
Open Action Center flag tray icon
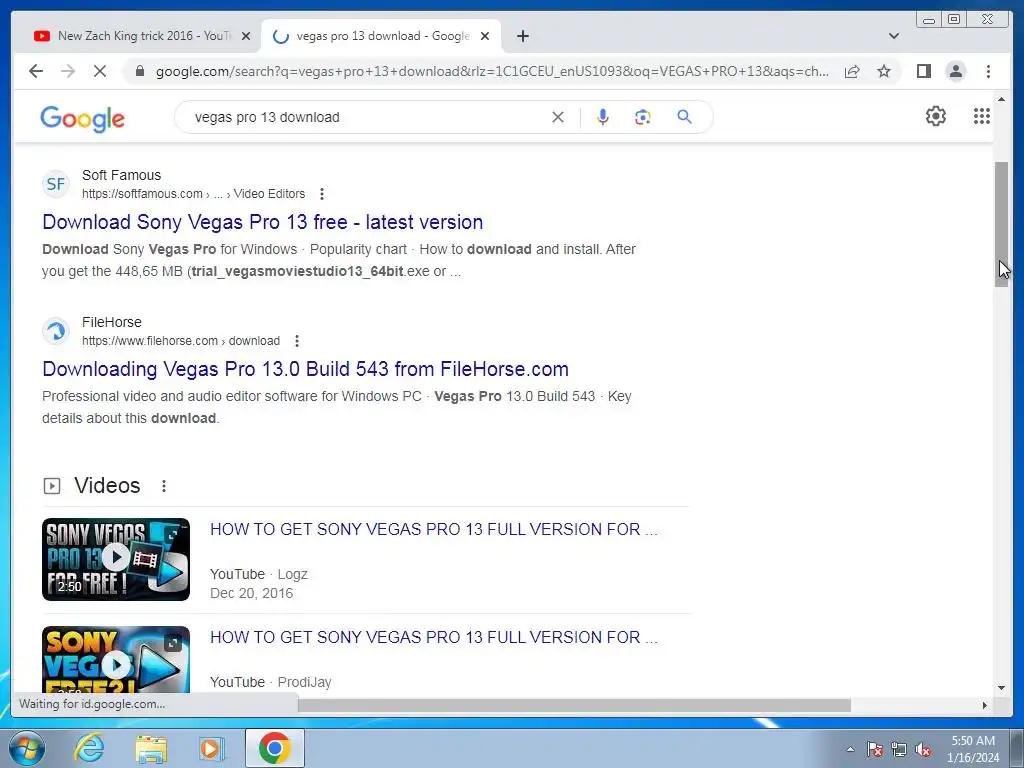click(x=875, y=749)
